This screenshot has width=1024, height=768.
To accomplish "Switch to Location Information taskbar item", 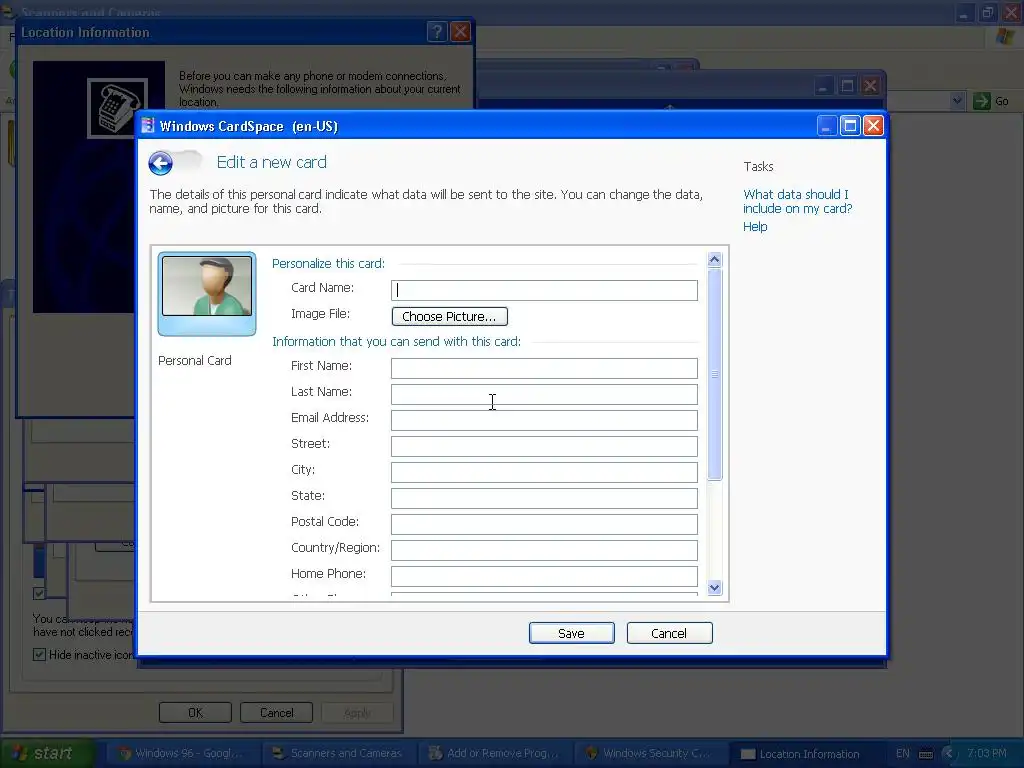I will [x=805, y=753].
